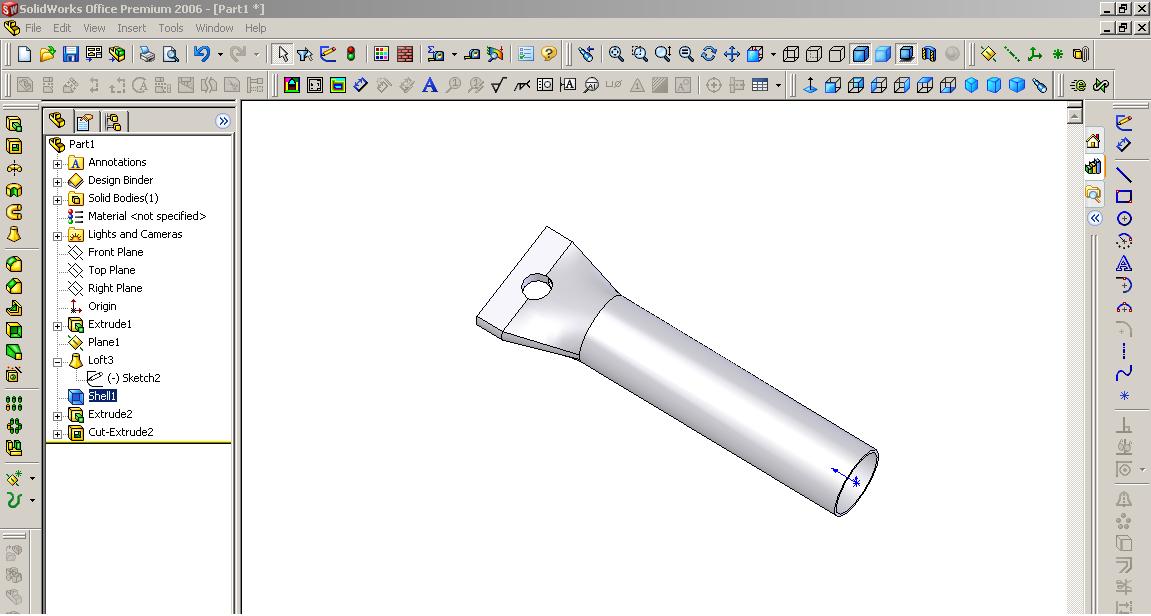
Task: Click the Note annotation 'A' icon
Action: click(x=430, y=85)
